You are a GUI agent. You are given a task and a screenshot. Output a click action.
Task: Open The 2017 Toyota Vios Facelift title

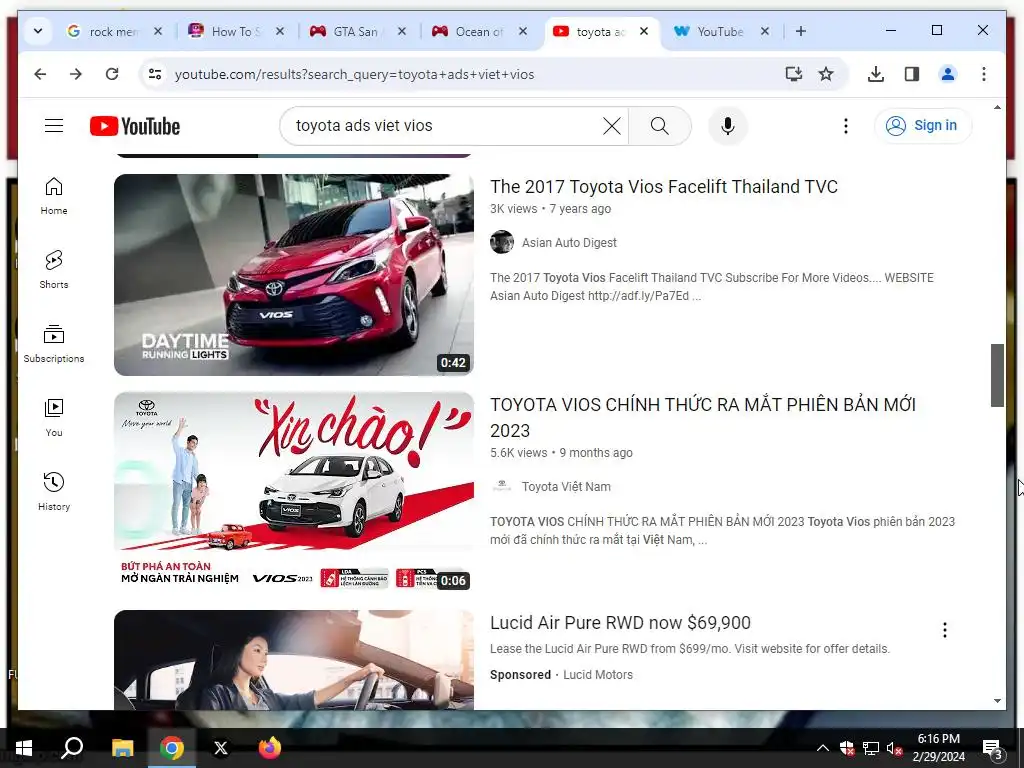[x=664, y=187]
